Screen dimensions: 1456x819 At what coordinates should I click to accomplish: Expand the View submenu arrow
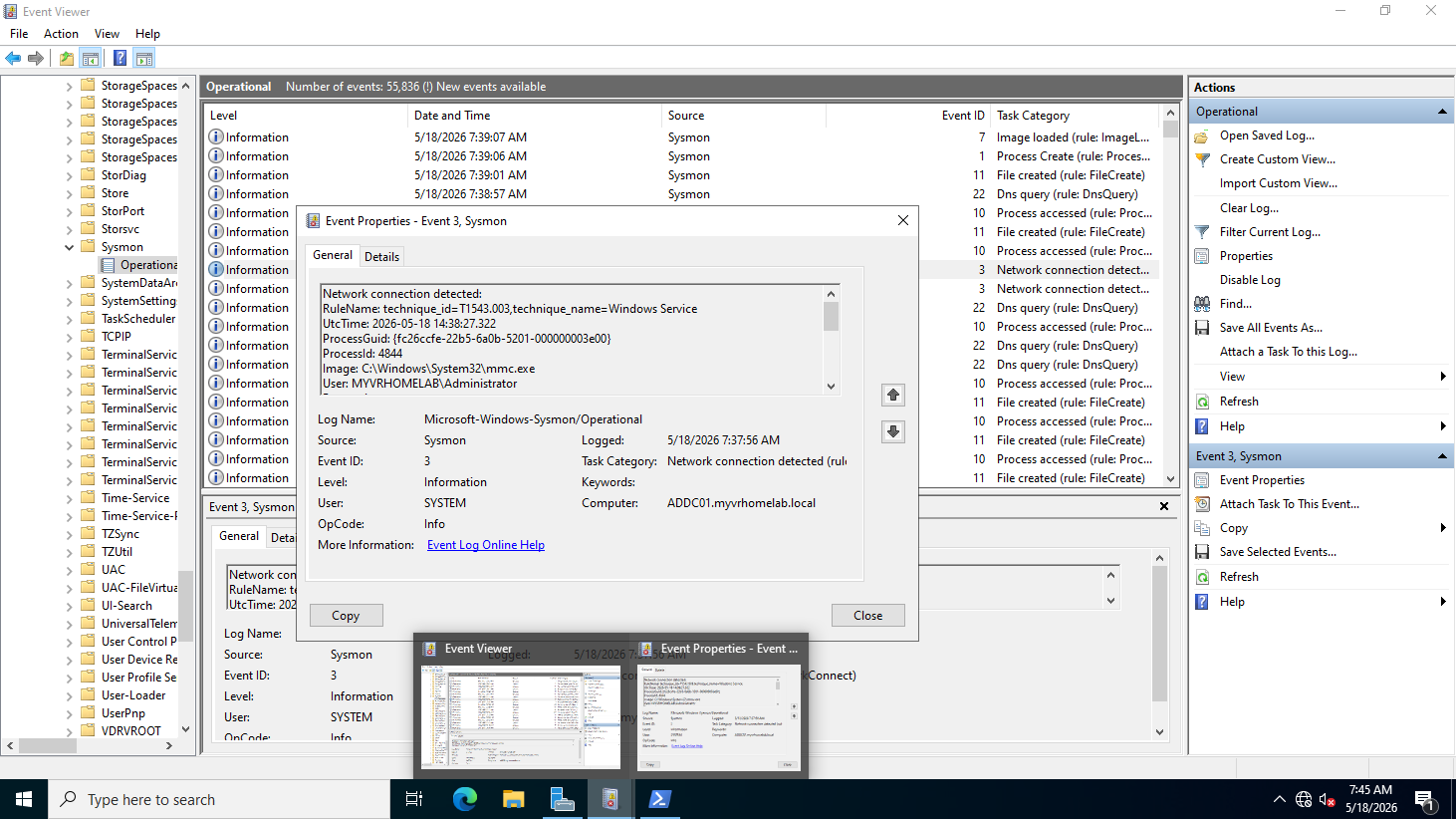pos(1443,377)
